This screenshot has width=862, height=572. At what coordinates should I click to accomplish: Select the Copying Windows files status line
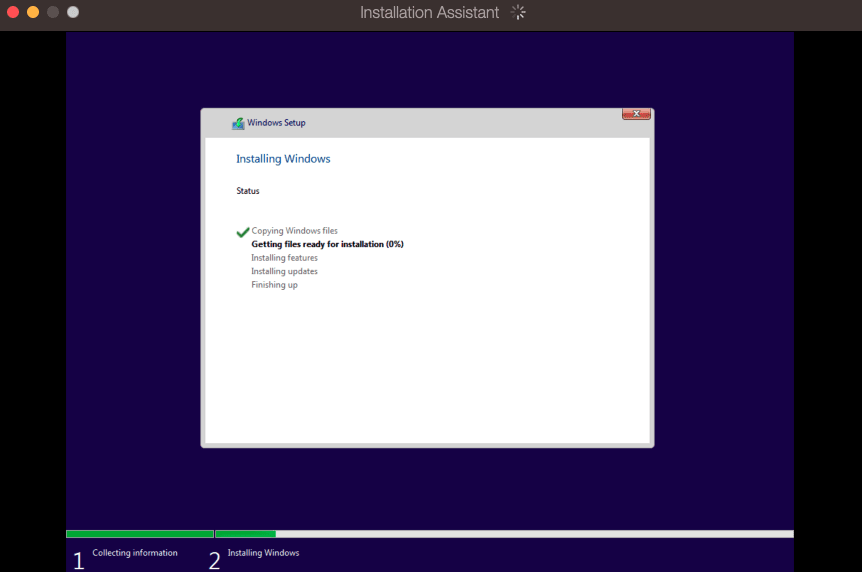294,231
